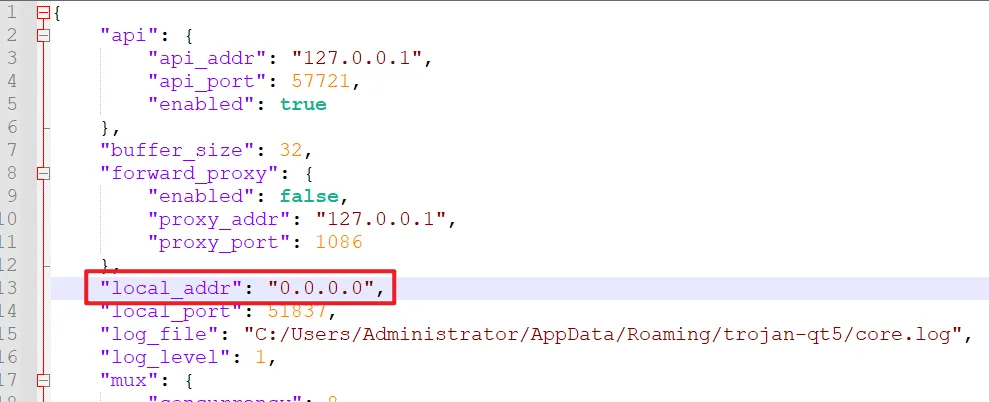Collapse the "forward_proxy" block fold marker

42,173
